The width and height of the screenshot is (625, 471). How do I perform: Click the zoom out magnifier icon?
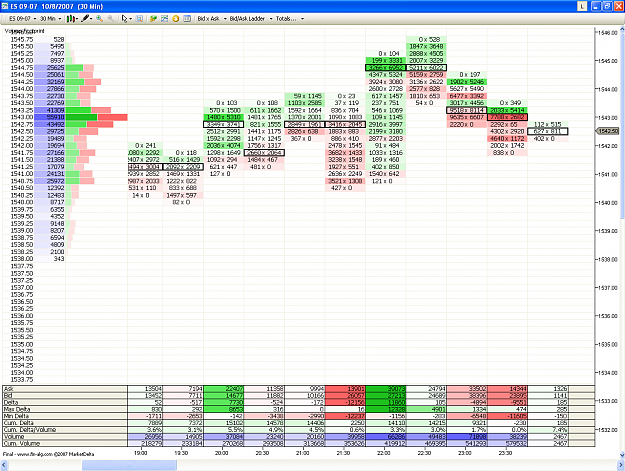coord(110,19)
